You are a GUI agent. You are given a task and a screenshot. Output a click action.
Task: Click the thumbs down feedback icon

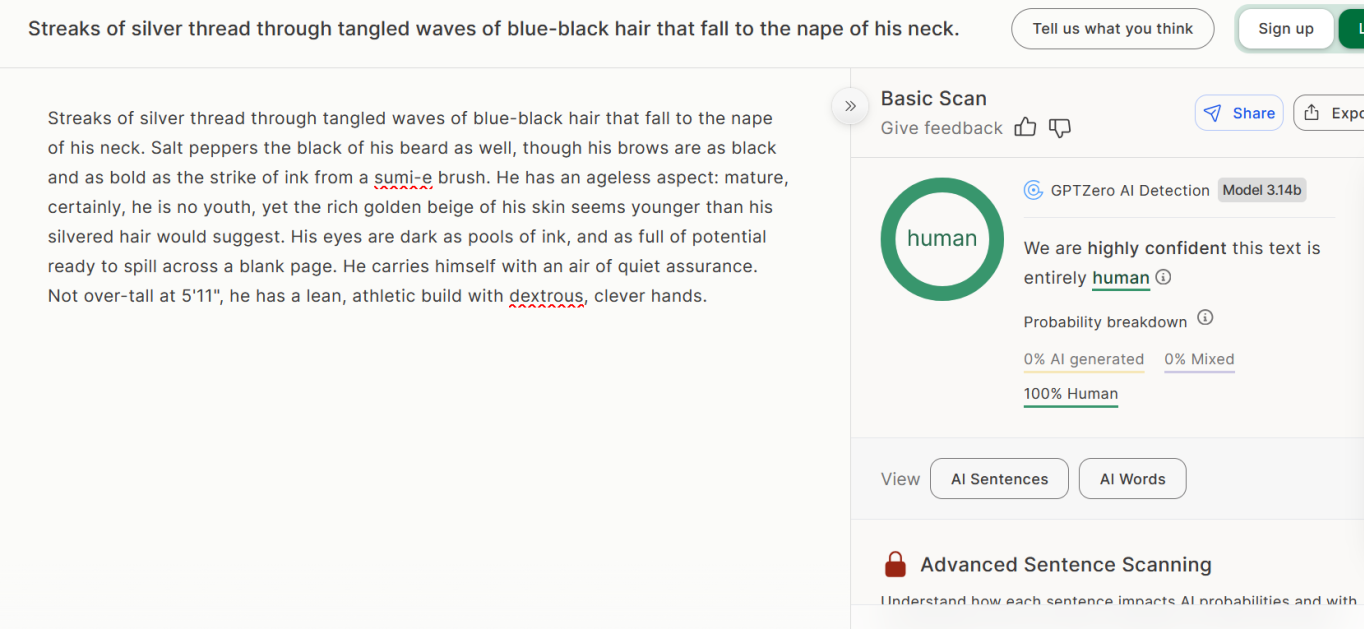click(1060, 128)
